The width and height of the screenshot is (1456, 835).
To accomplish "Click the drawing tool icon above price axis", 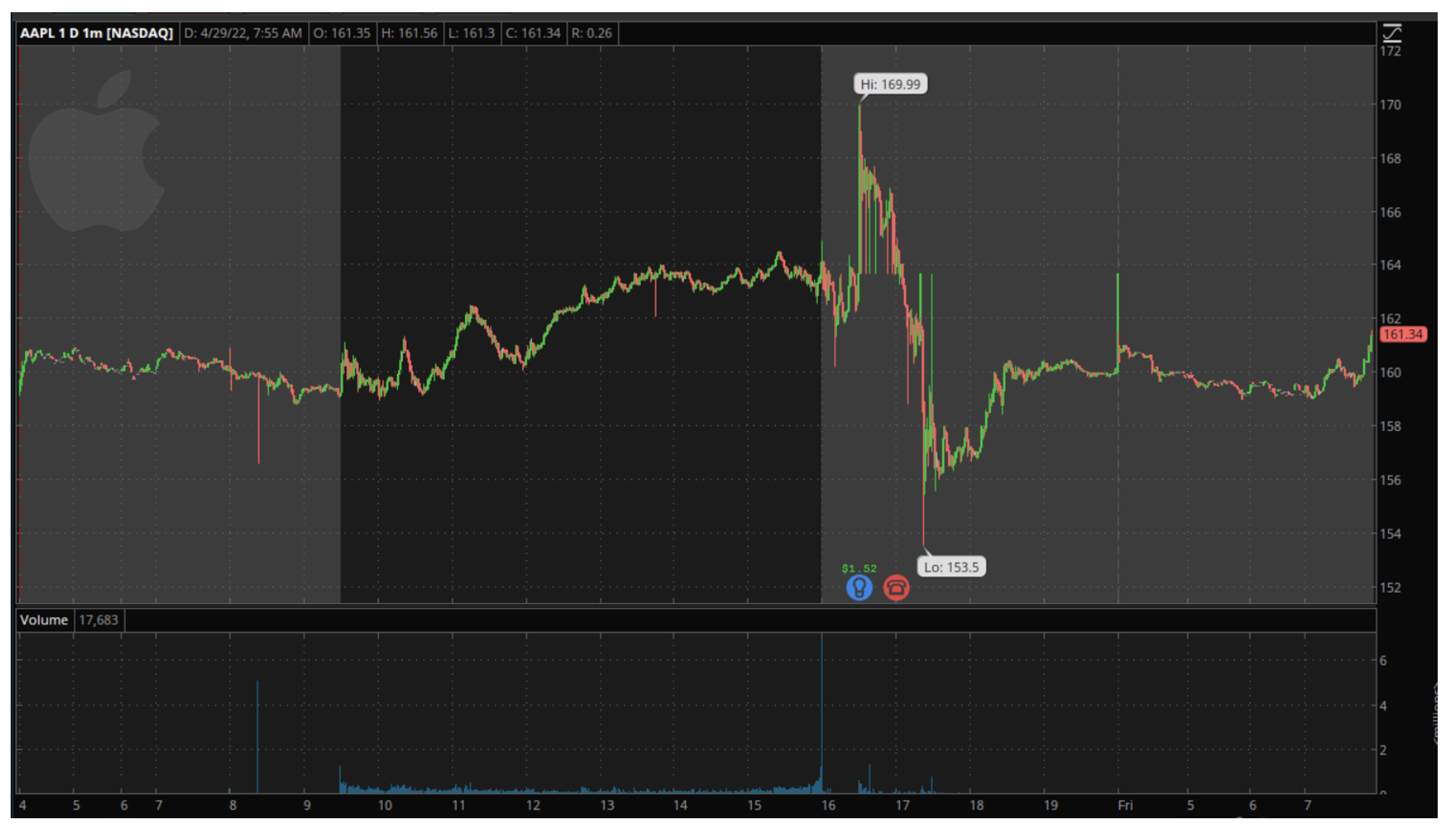I will tap(1392, 33).
